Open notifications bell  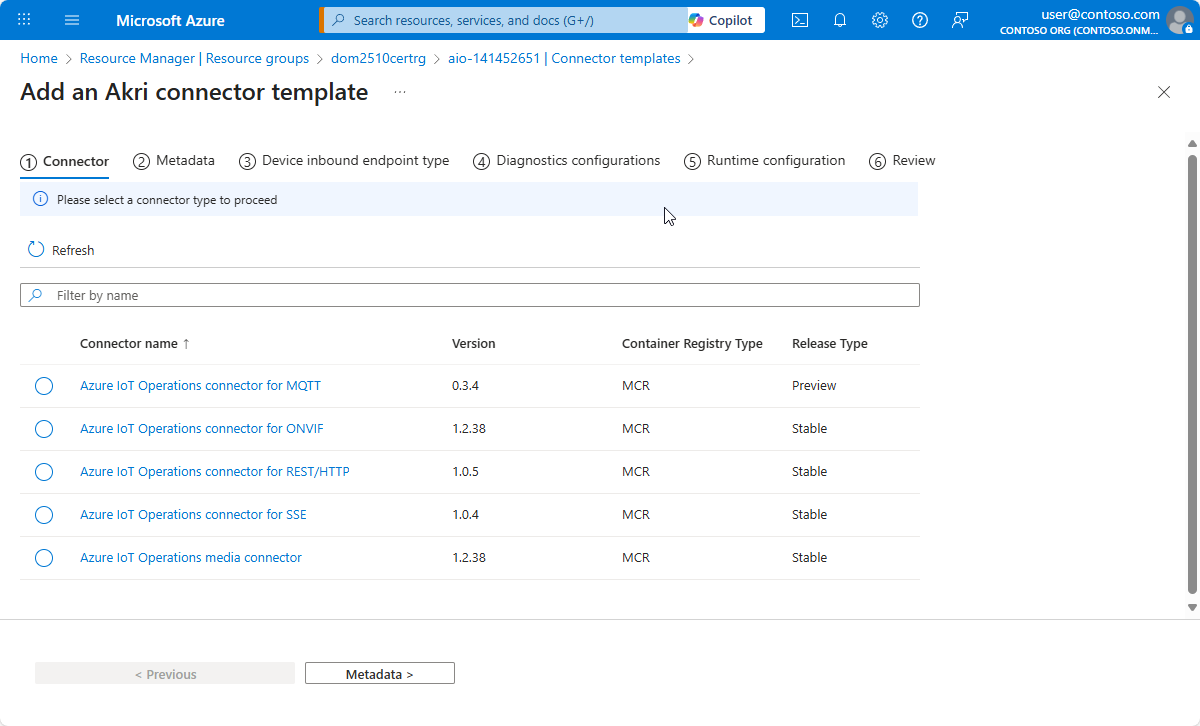839,20
